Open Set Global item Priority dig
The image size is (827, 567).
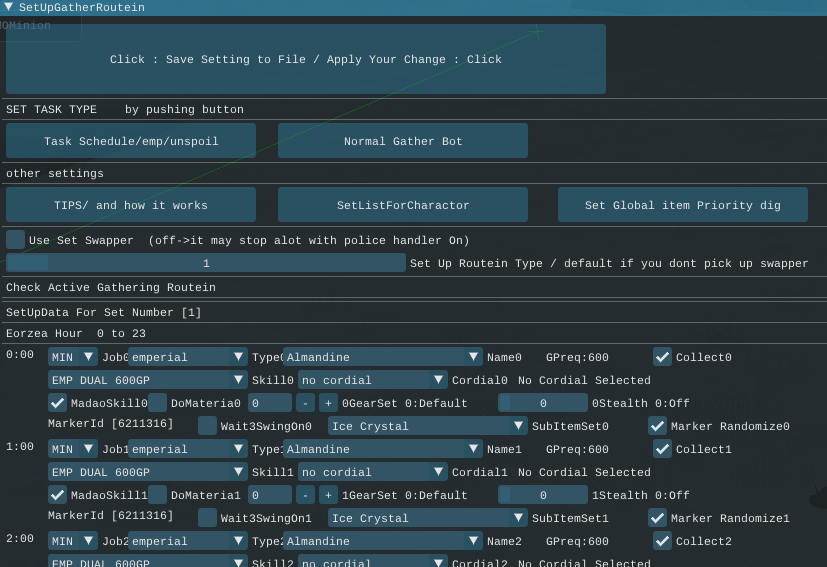pos(682,205)
